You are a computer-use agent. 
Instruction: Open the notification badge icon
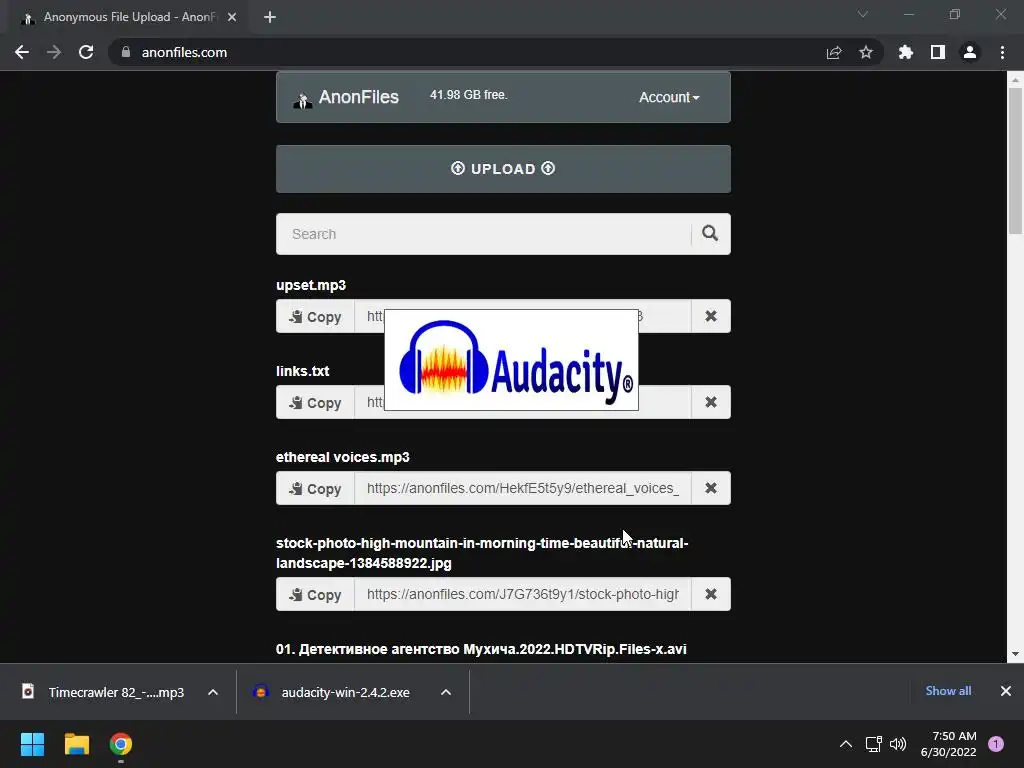[996, 744]
